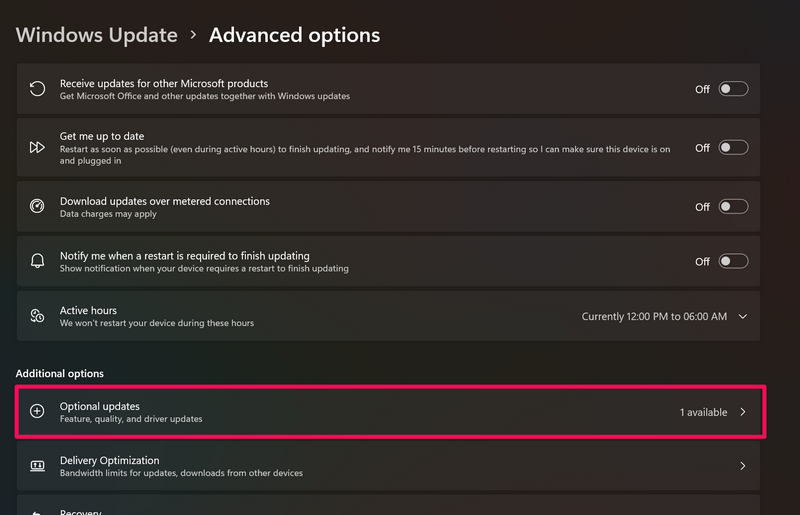Click the fast-forward icon for Get me up to date
800x515 pixels.
(x=37, y=147)
